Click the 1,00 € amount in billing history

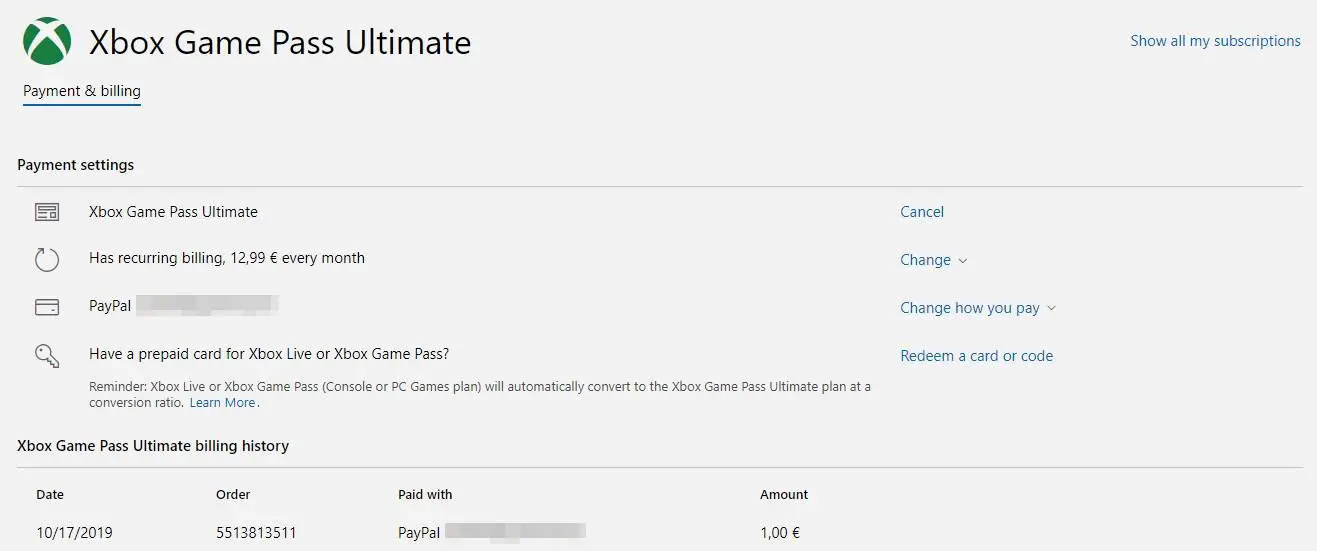[x=780, y=533]
